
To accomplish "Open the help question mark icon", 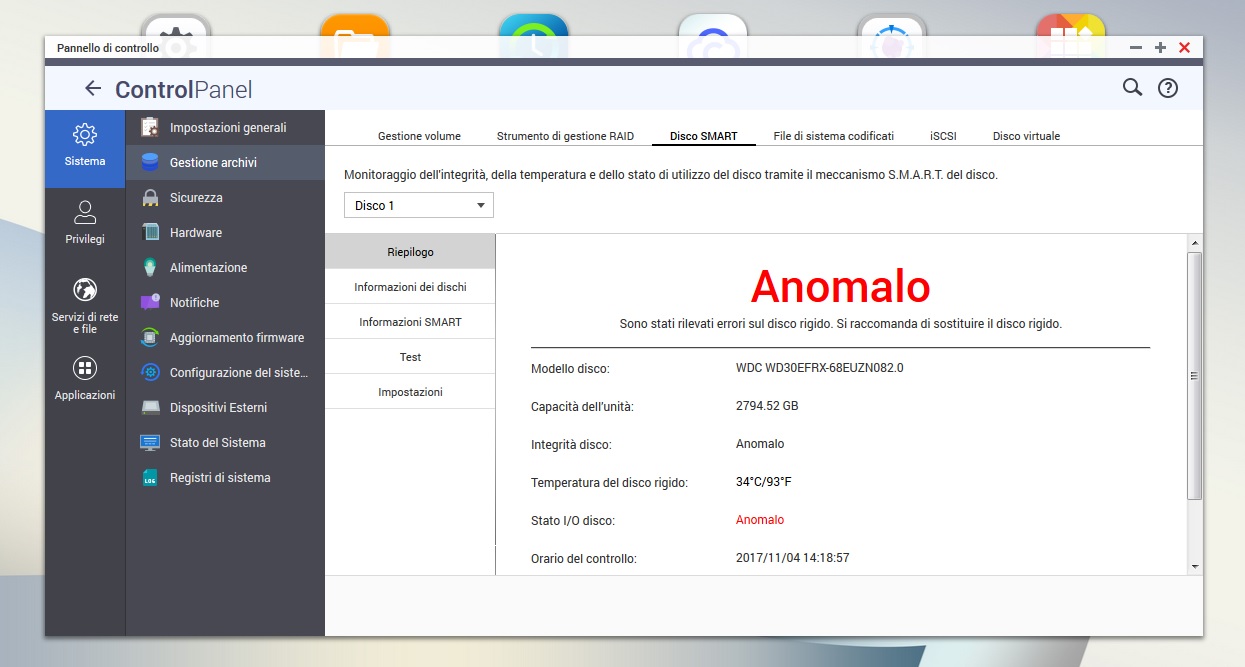I will [x=1167, y=88].
